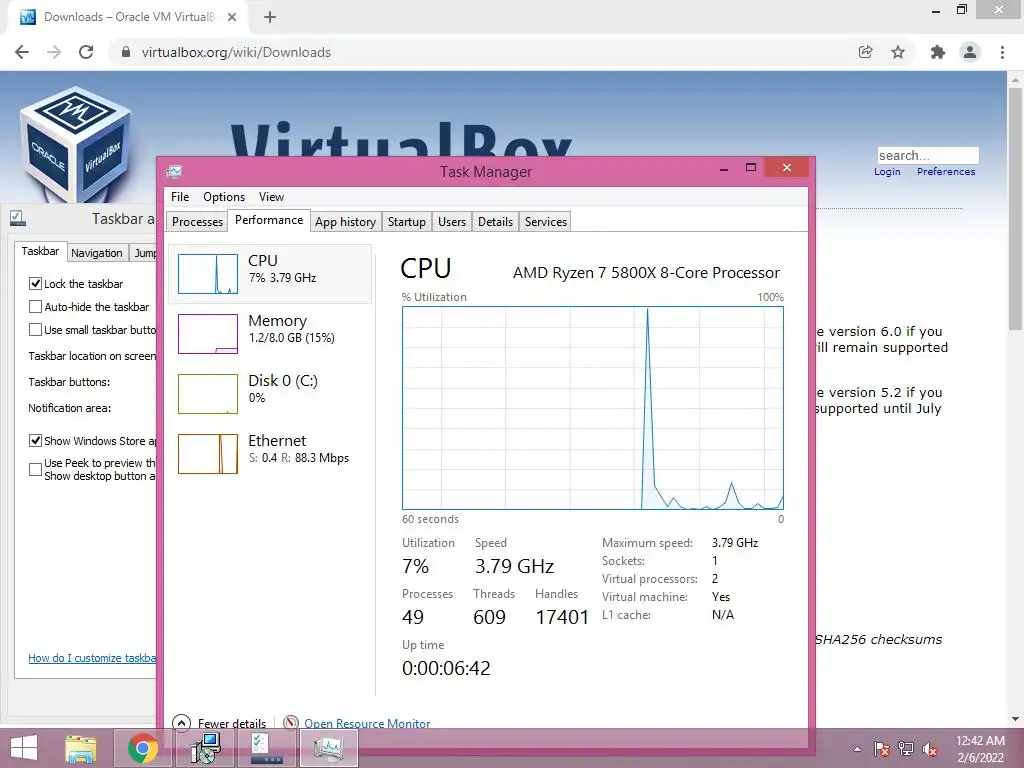
Task: Click the CPU utilization graph
Action: (x=592, y=408)
